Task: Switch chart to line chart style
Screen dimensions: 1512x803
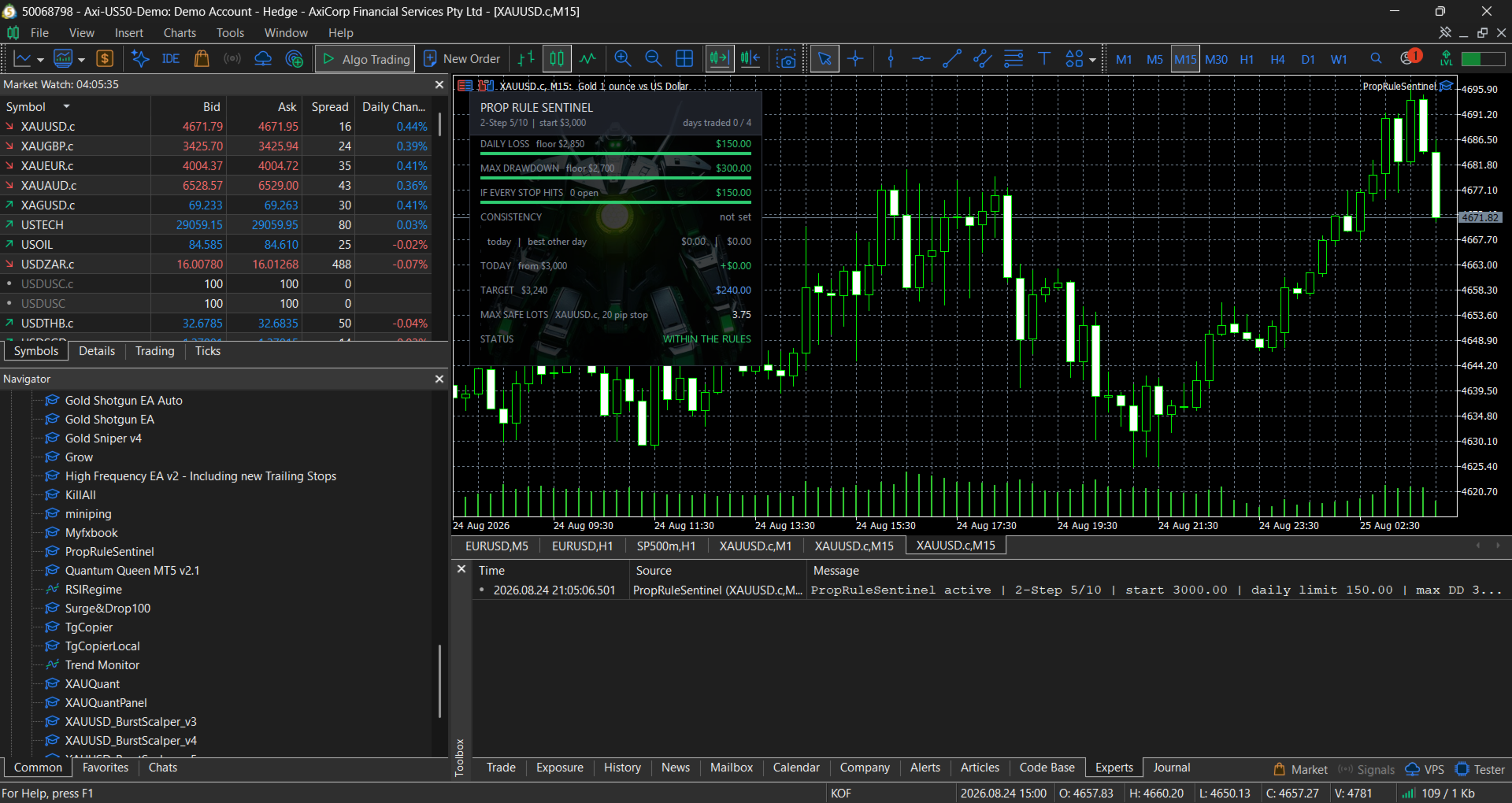Action: tap(587, 59)
